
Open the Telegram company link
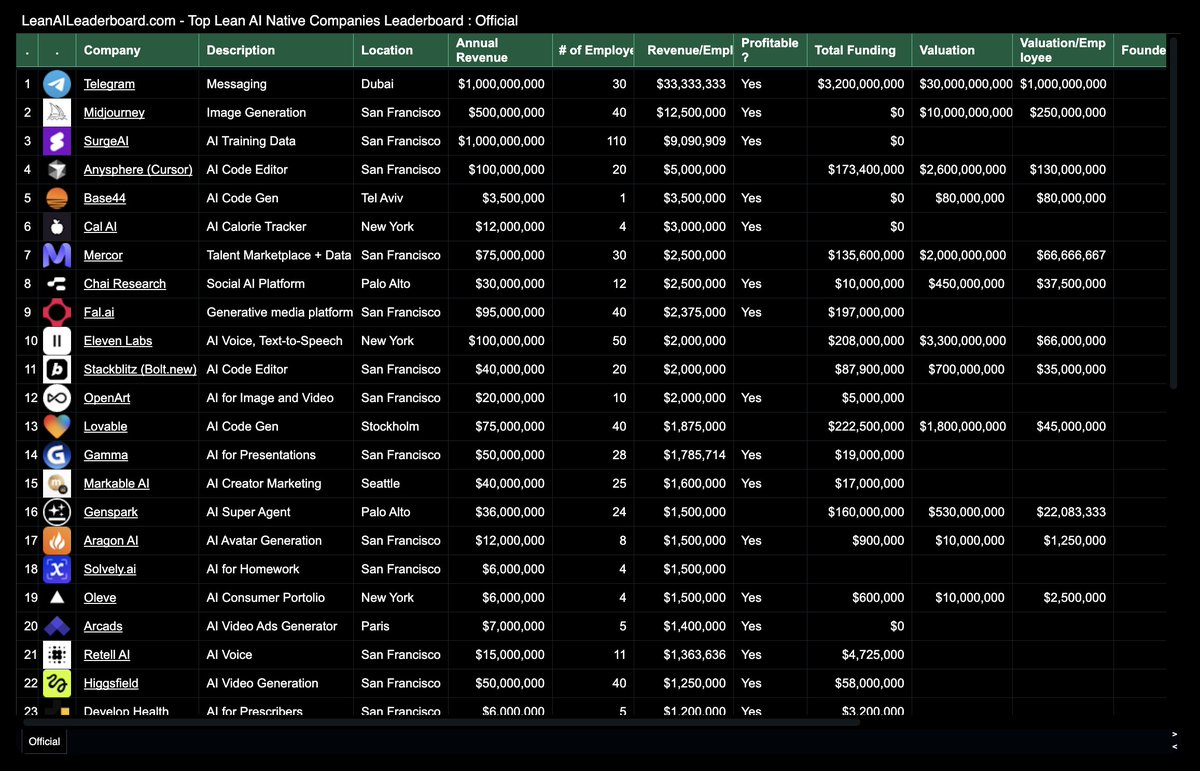tap(109, 84)
